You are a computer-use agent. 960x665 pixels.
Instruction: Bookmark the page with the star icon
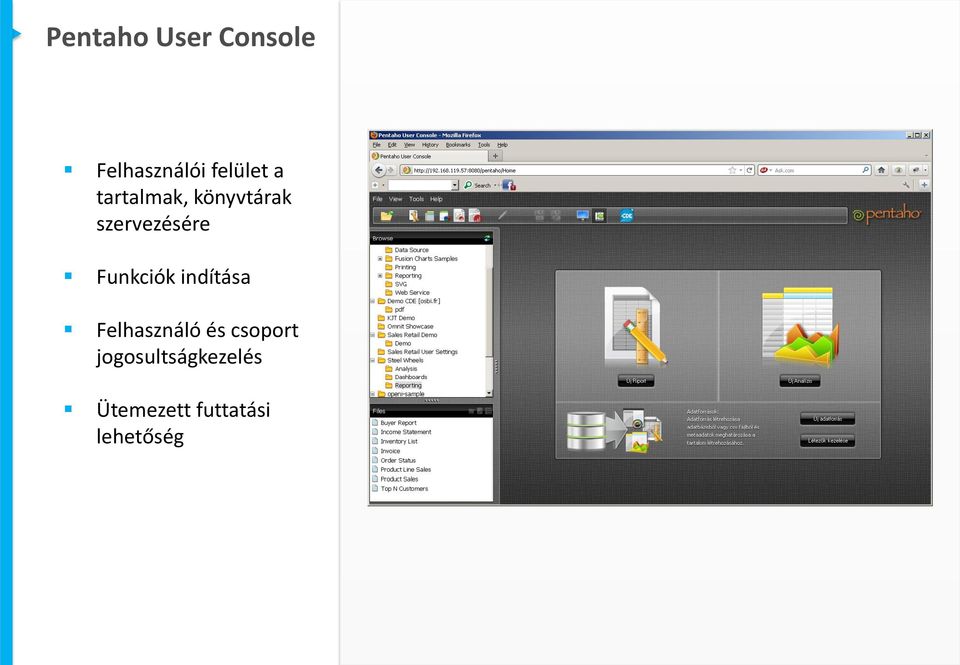tap(732, 170)
